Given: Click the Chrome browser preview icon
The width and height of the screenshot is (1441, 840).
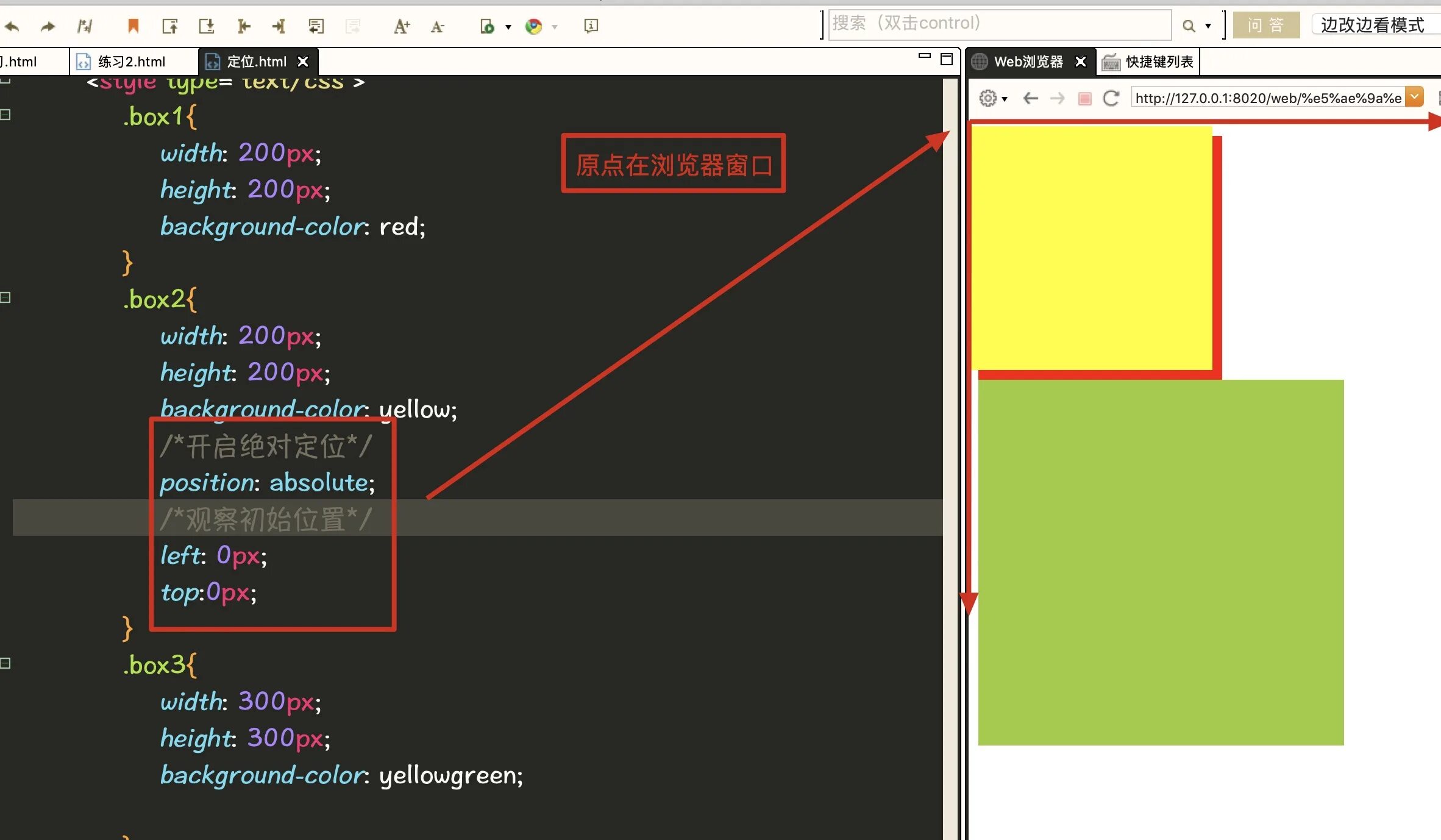Looking at the screenshot, I should coord(533,26).
